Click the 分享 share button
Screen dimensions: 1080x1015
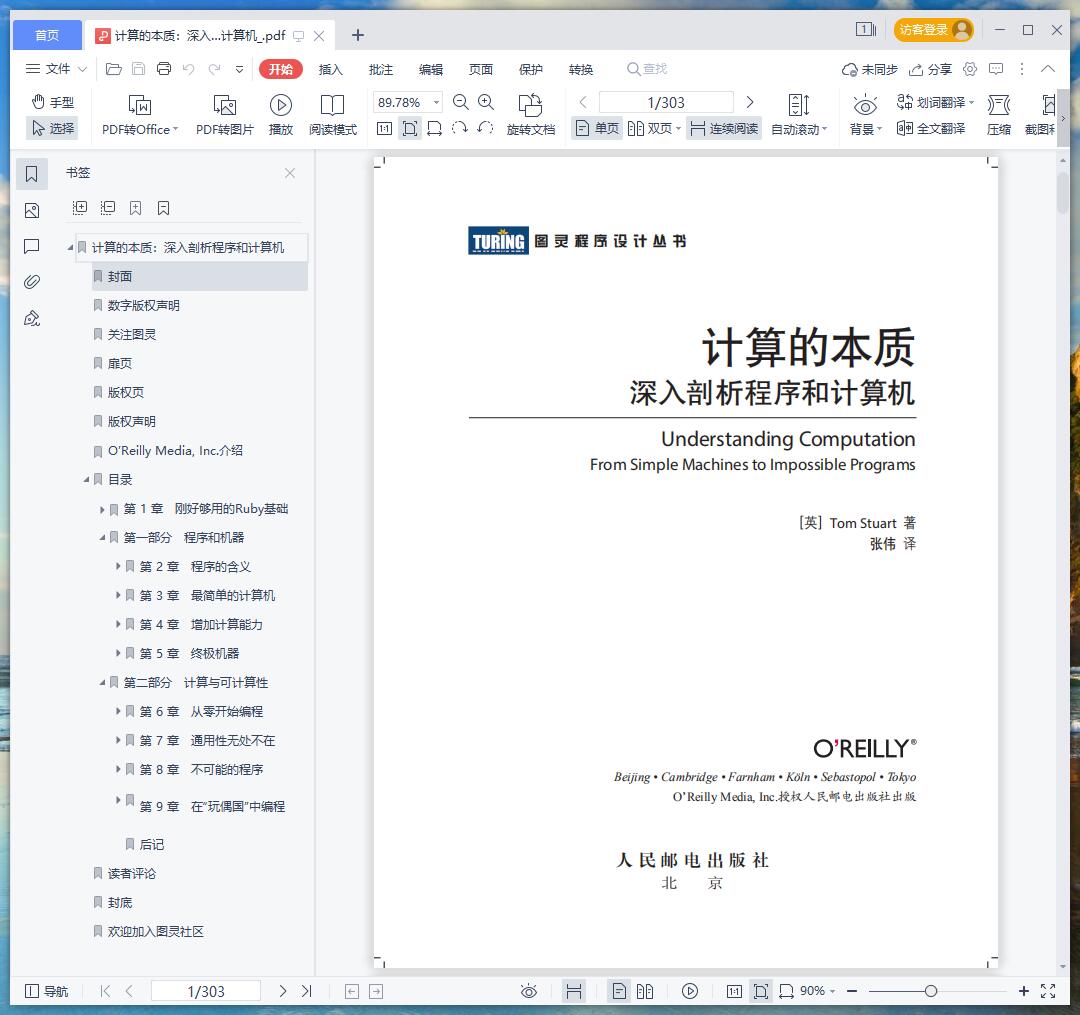click(931, 70)
